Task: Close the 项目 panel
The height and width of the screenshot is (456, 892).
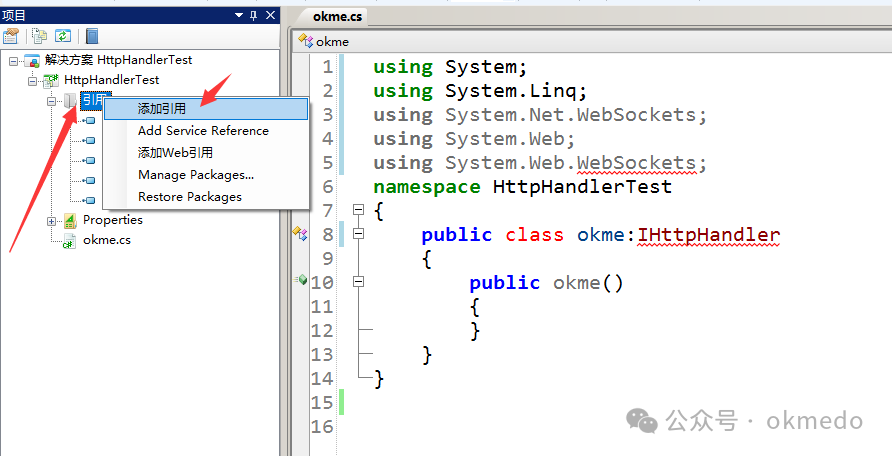Action: point(270,15)
